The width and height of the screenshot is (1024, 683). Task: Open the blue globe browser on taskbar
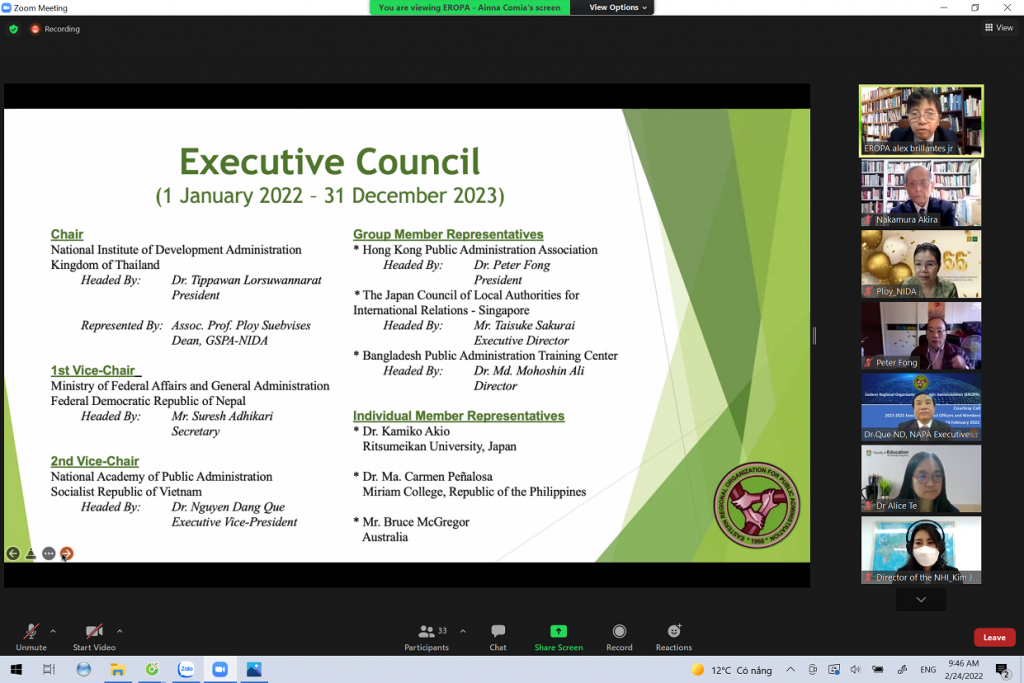(84, 669)
